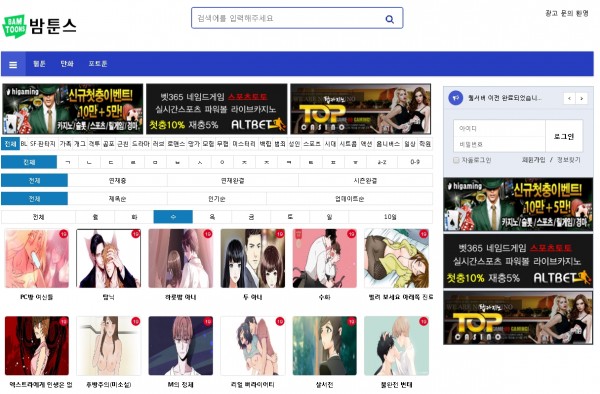This screenshot has width=600, height=394.
Task: Click TOP CASINO banner in right sidebar
Action: click(x=518, y=318)
